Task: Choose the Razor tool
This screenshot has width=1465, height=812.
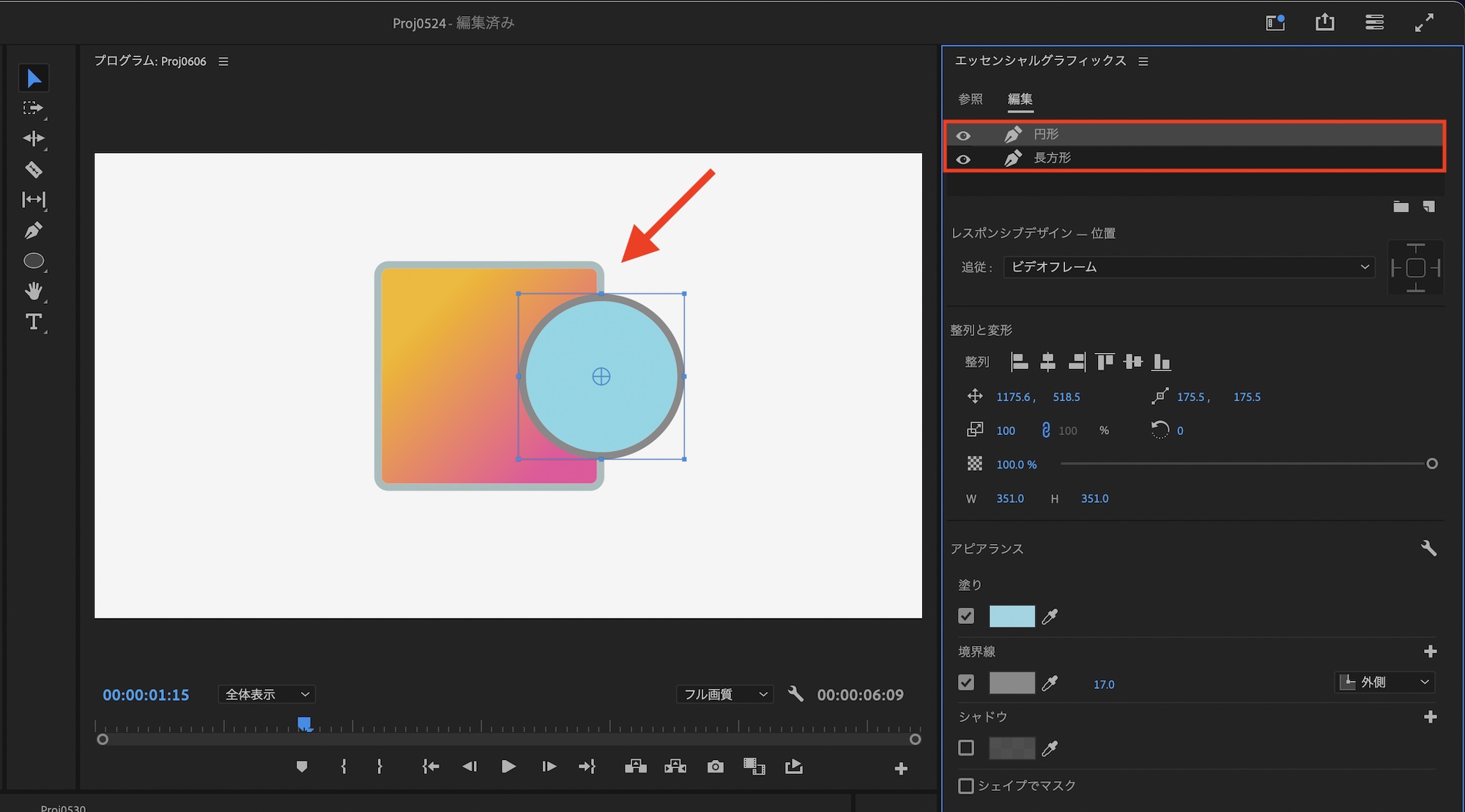Action: point(34,170)
